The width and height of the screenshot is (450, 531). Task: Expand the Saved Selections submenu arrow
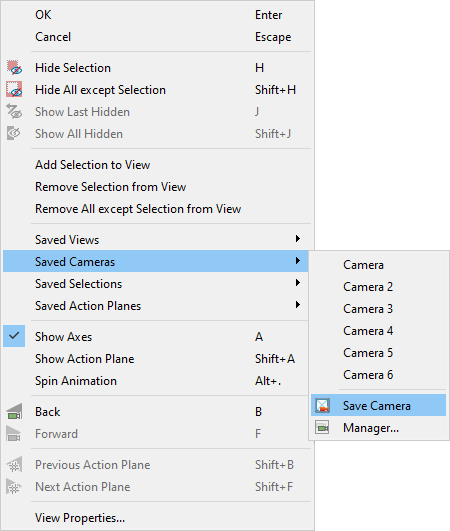click(x=298, y=283)
